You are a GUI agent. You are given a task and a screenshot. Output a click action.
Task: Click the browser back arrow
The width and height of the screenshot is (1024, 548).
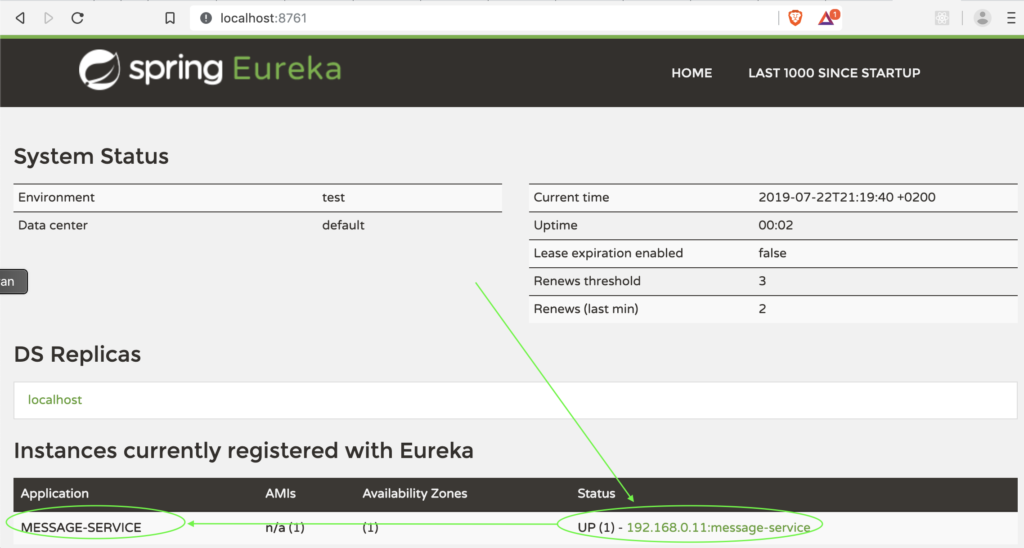20,18
